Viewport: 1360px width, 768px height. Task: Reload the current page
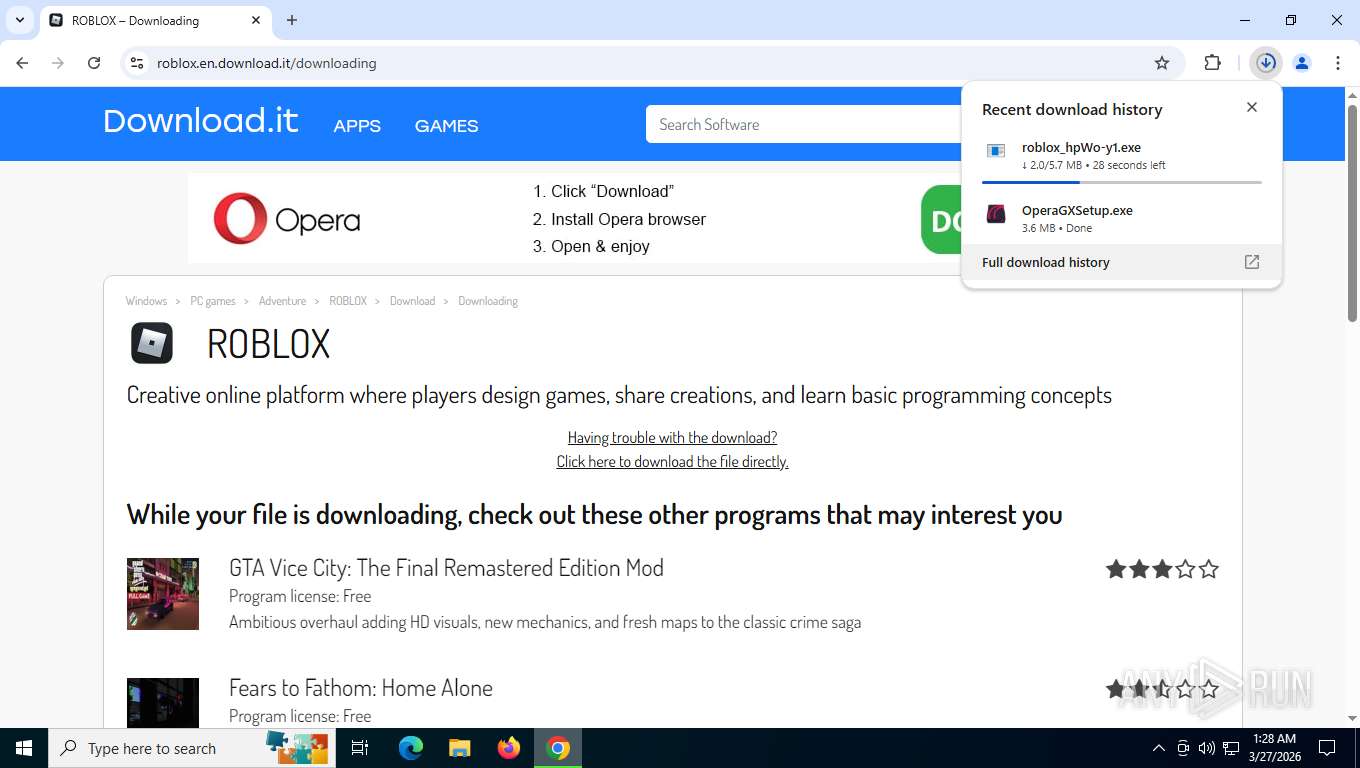coord(94,63)
